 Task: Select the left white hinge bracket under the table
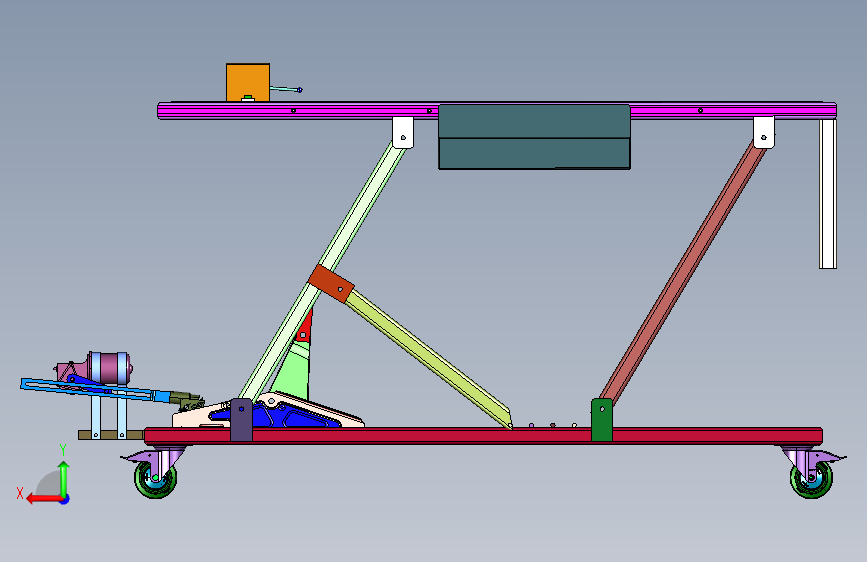pos(403,132)
